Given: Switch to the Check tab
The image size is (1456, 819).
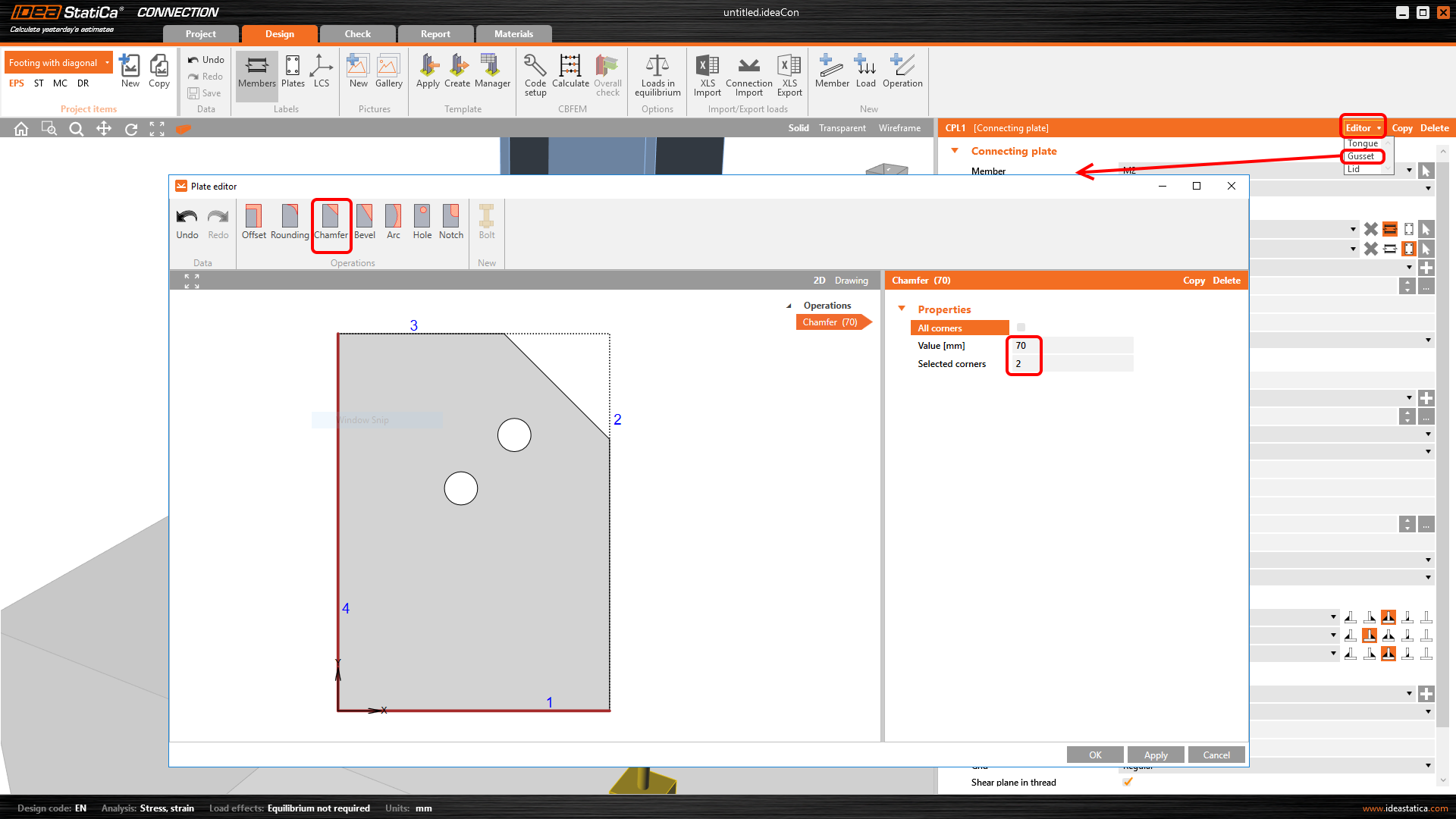Looking at the screenshot, I should (357, 34).
